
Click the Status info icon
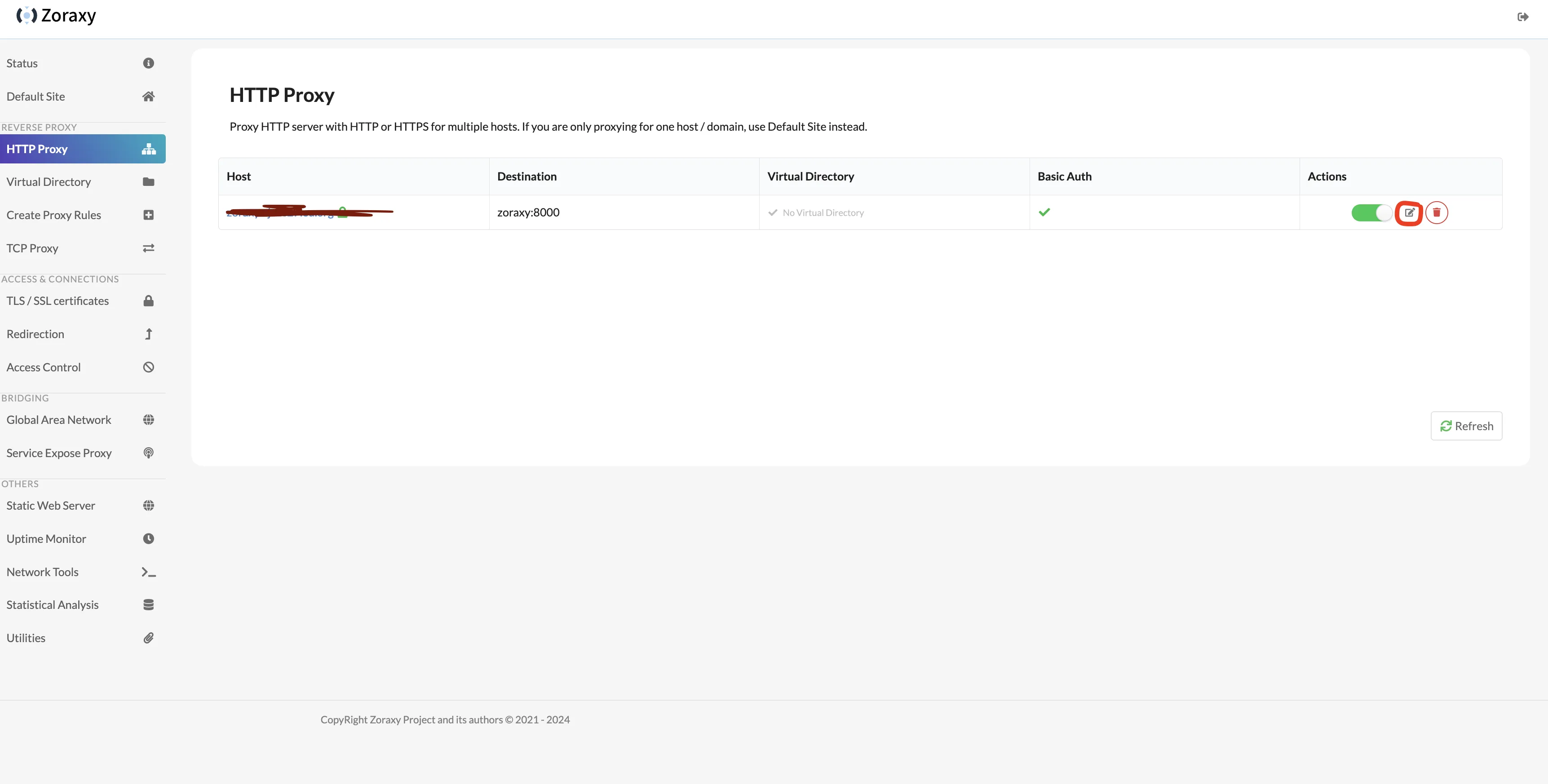click(x=148, y=63)
